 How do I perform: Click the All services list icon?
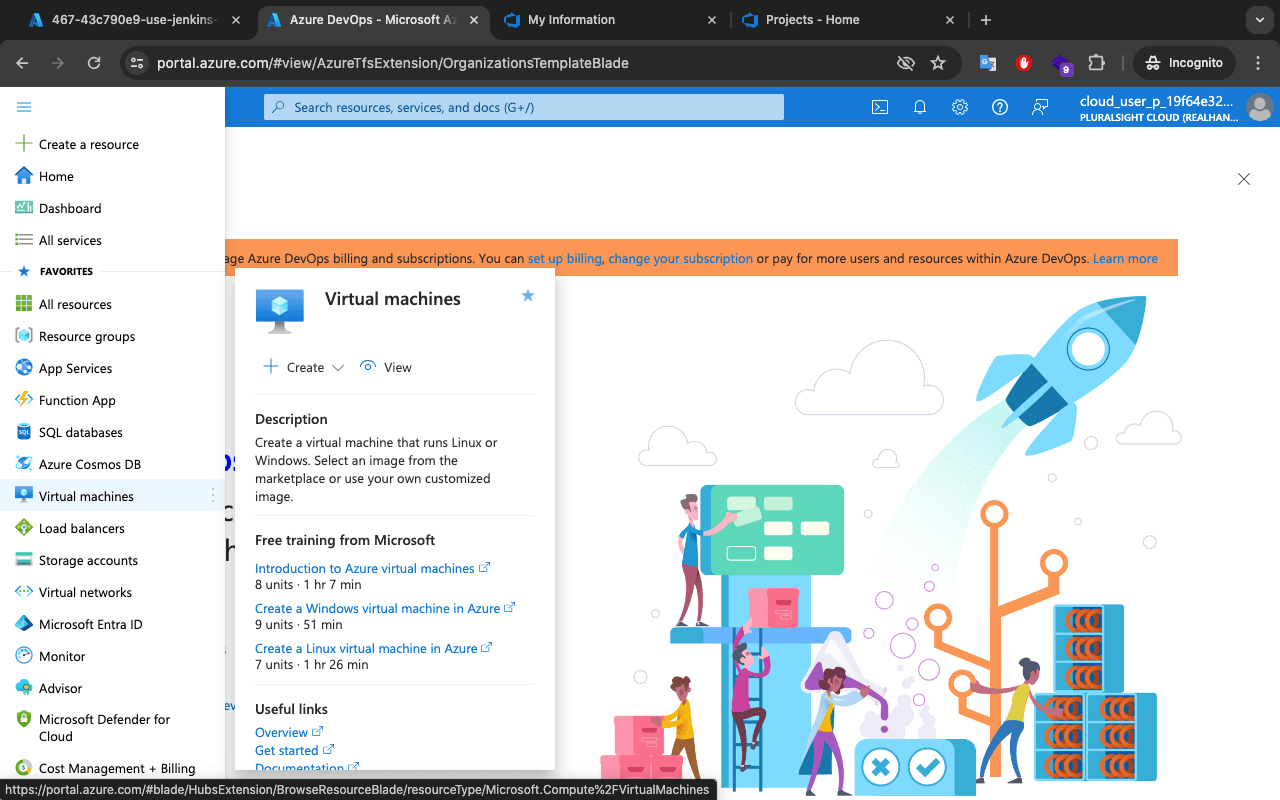24,240
